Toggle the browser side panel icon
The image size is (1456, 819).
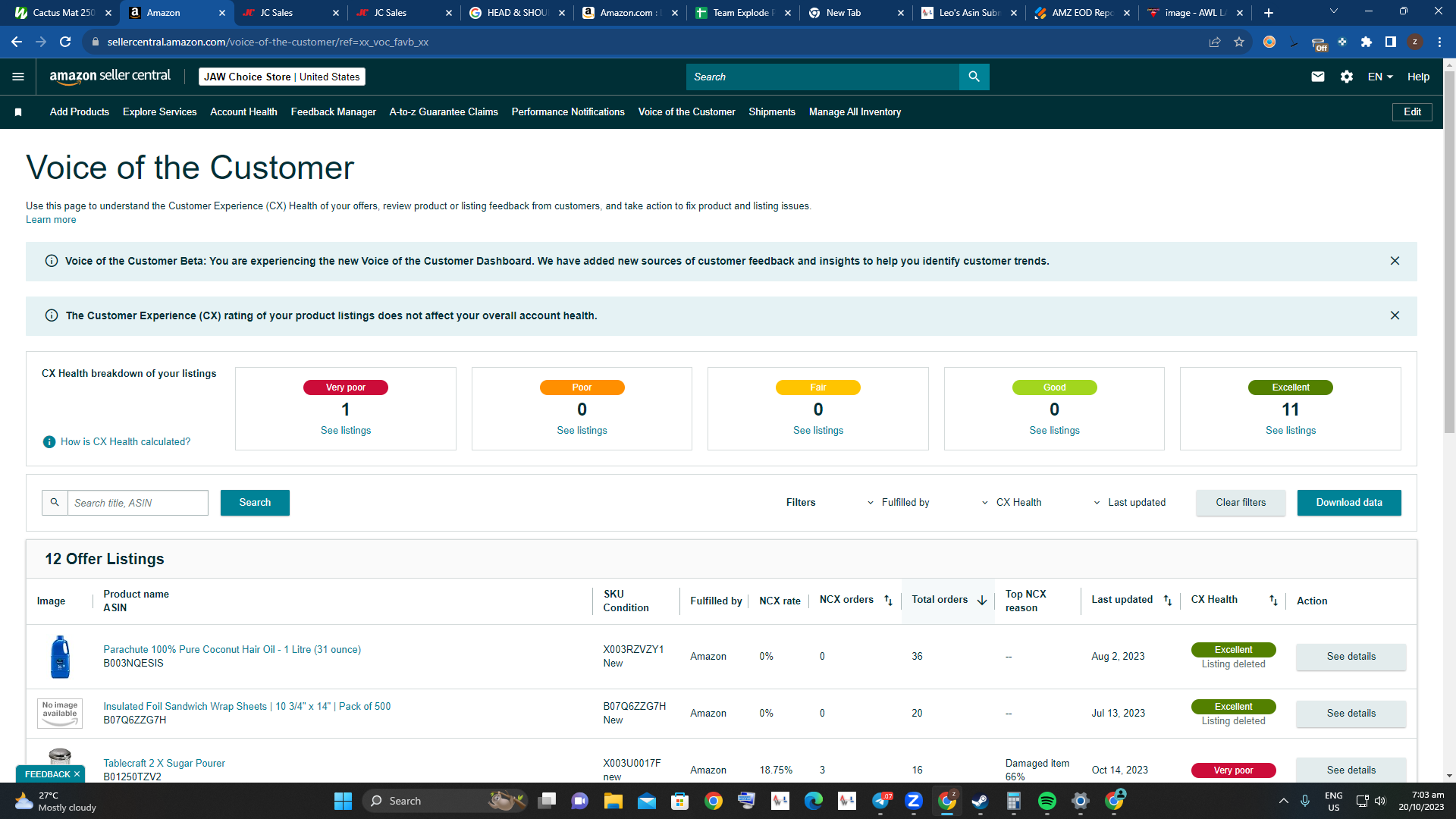click(x=1391, y=42)
